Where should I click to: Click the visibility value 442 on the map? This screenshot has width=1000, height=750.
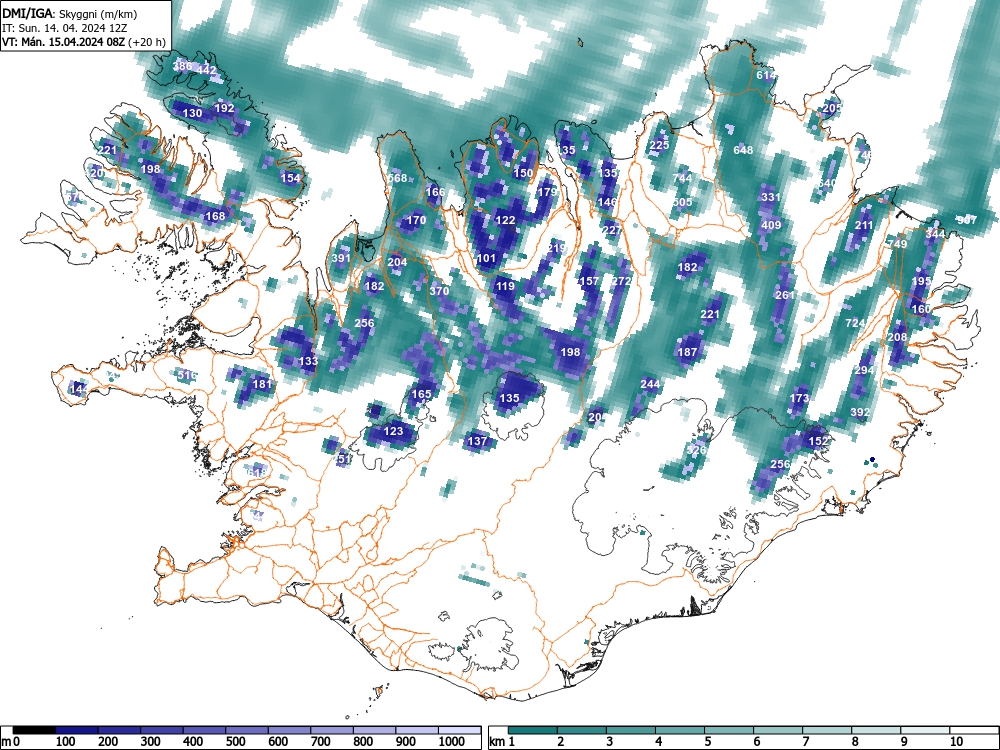(x=207, y=71)
